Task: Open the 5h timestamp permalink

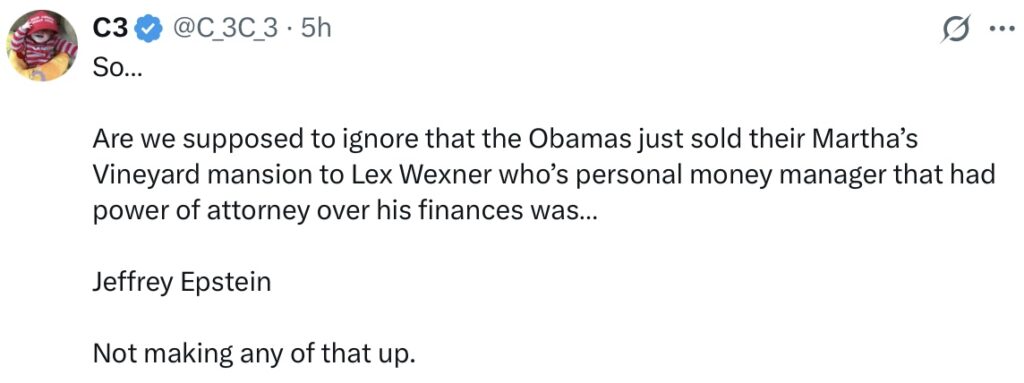Action: (315, 29)
